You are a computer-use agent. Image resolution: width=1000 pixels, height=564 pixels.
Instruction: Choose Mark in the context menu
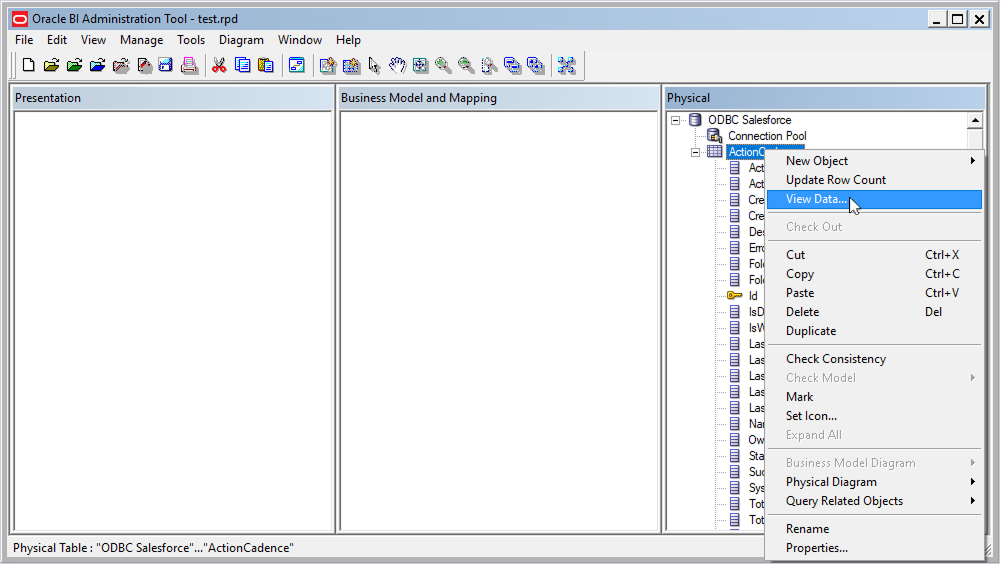click(874, 397)
